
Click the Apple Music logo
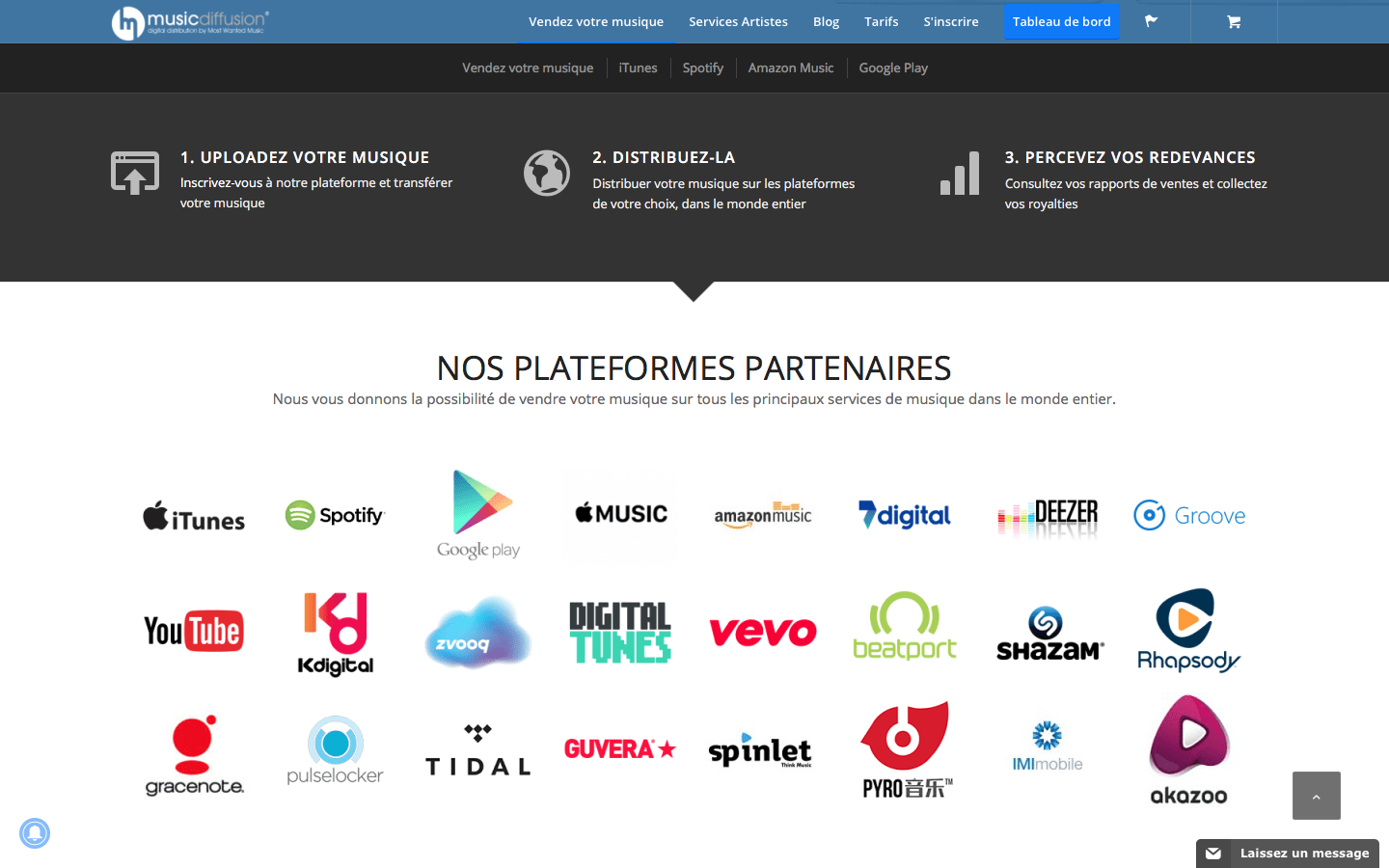[x=621, y=514]
